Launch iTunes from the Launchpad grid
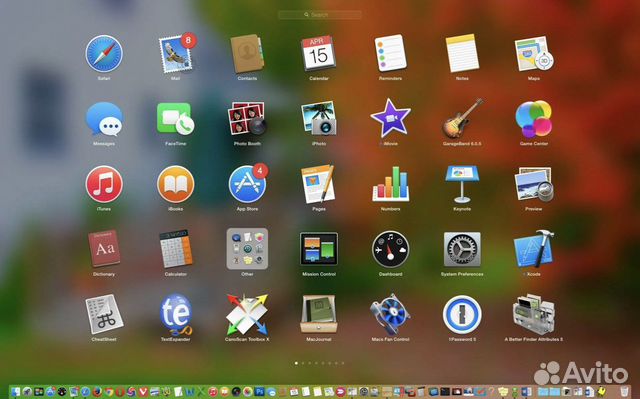 point(104,184)
